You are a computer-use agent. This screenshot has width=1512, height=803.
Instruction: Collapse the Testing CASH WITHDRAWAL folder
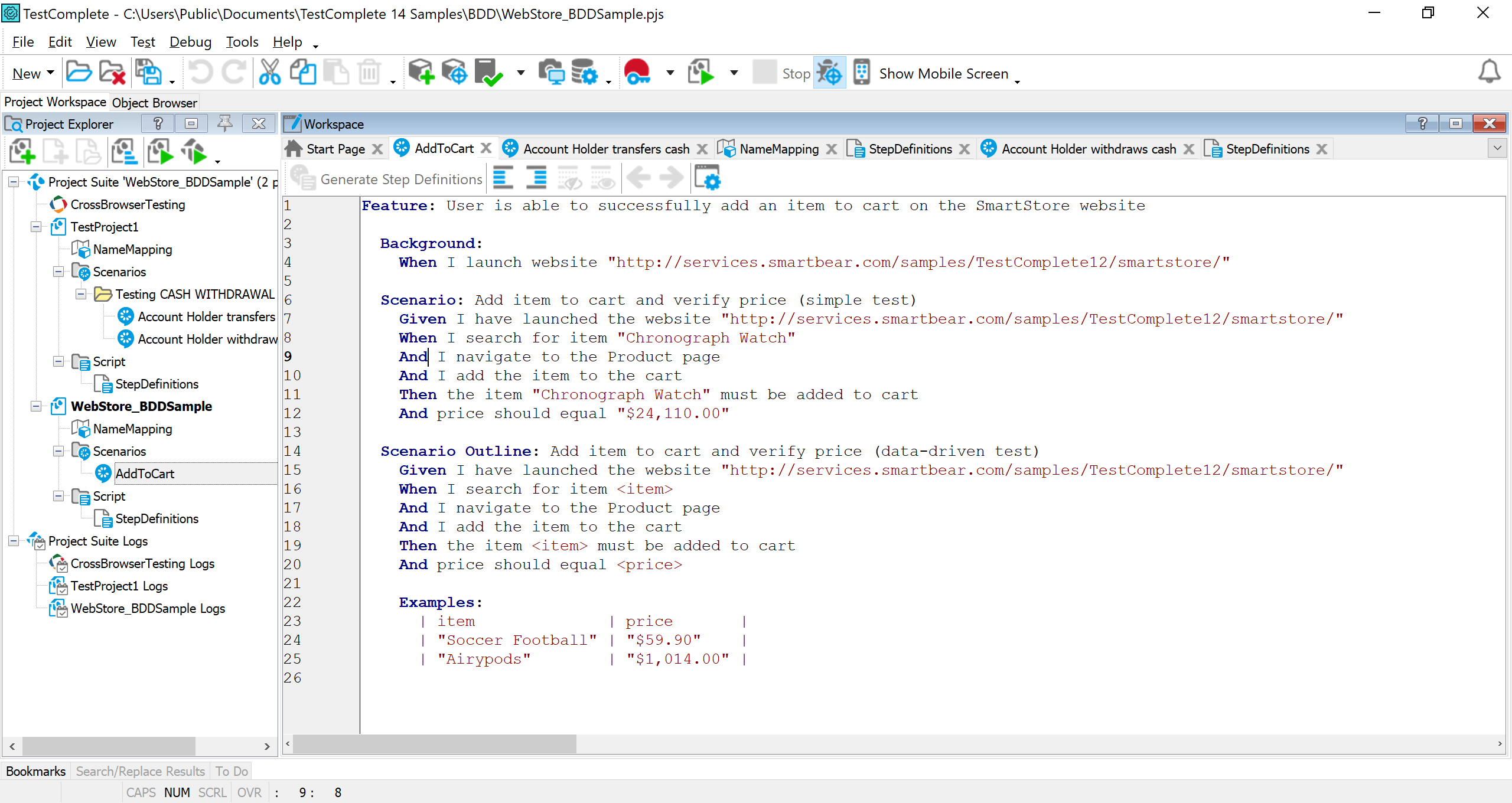pyautogui.click(x=81, y=294)
